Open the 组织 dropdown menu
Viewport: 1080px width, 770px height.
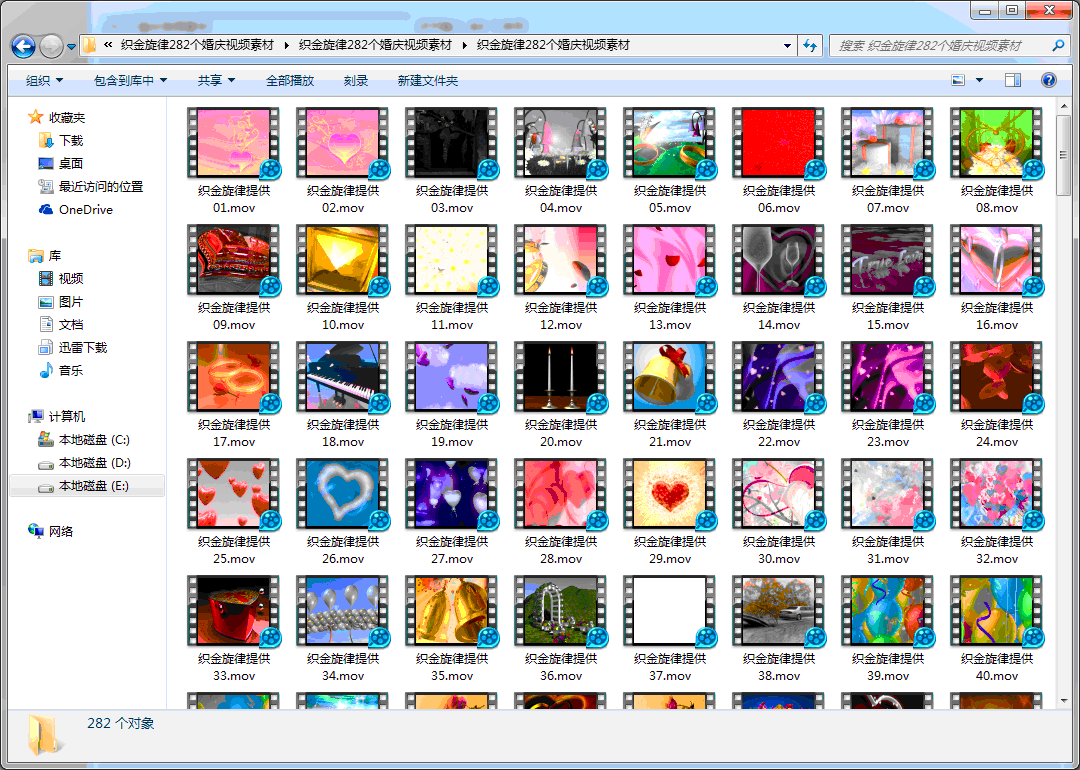[44, 80]
